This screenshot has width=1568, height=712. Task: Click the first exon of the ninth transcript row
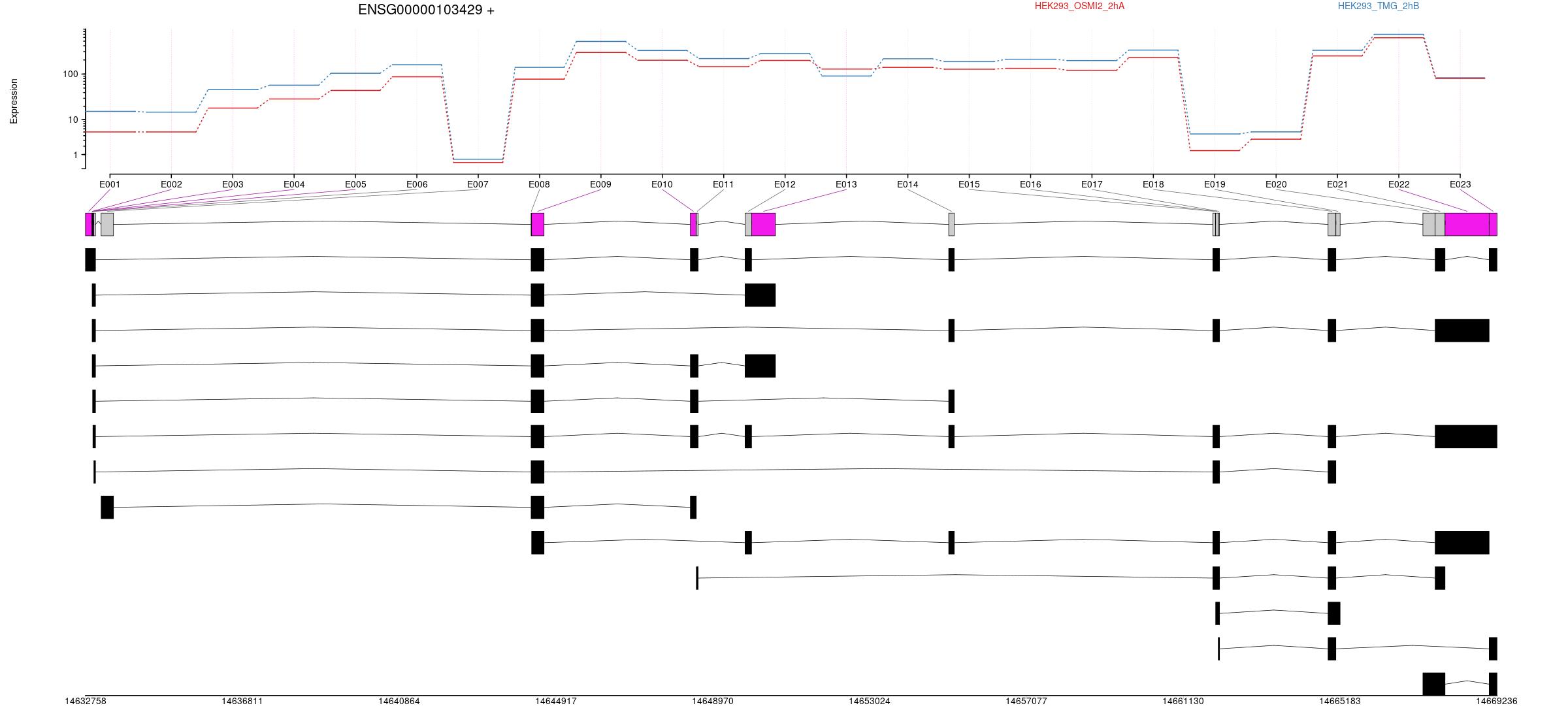pos(538,543)
